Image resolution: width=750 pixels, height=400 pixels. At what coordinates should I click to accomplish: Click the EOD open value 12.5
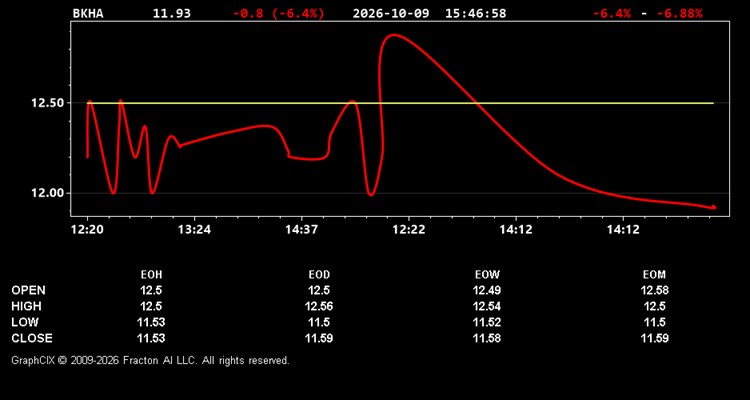tap(319, 290)
